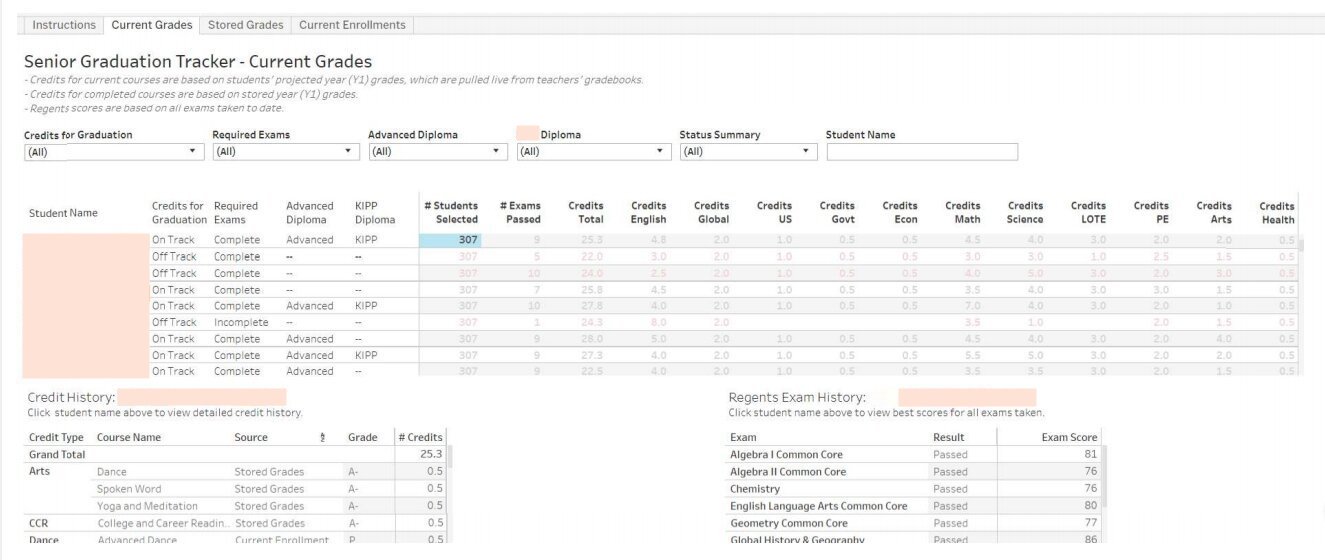Expand the Required Exams filter dropdown
The image size is (1325, 560).
[285, 152]
